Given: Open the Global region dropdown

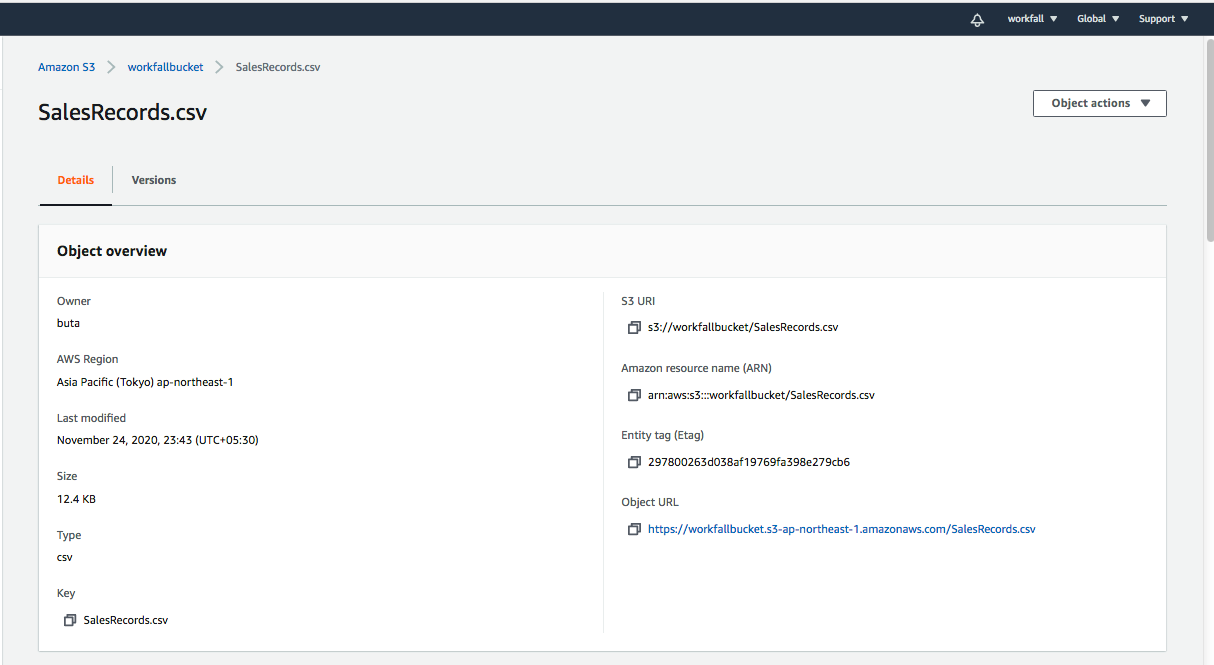Looking at the screenshot, I should pyautogui.click(x=1098, y=19).
